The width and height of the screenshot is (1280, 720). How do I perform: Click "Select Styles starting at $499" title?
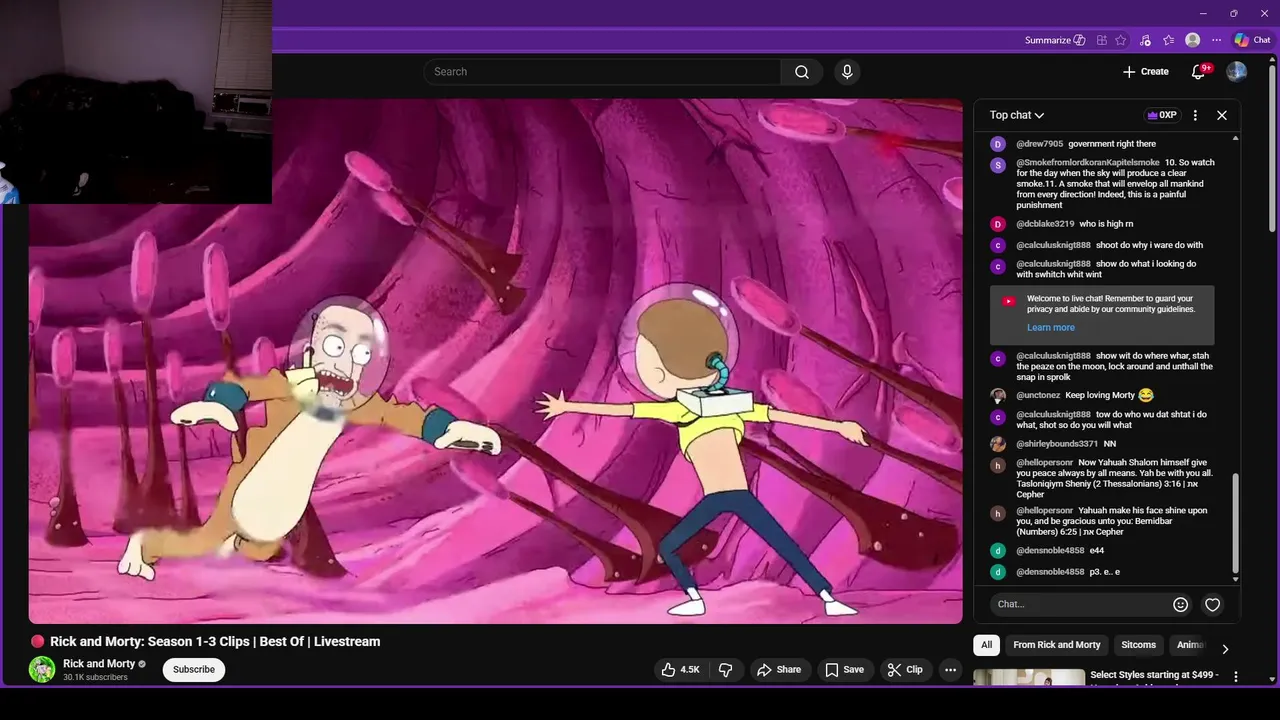click(x=1154, y=675)
